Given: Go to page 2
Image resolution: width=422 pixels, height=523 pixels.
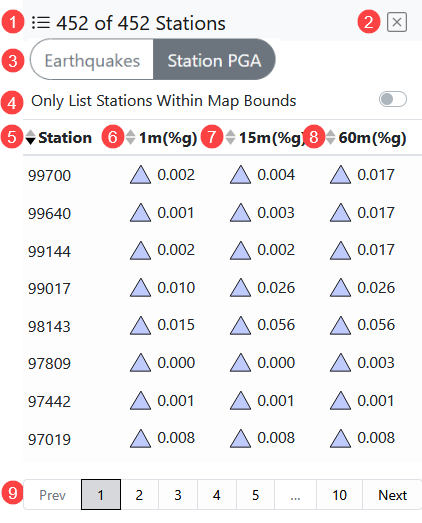Looking at the screenshot, I should point(139,495).
